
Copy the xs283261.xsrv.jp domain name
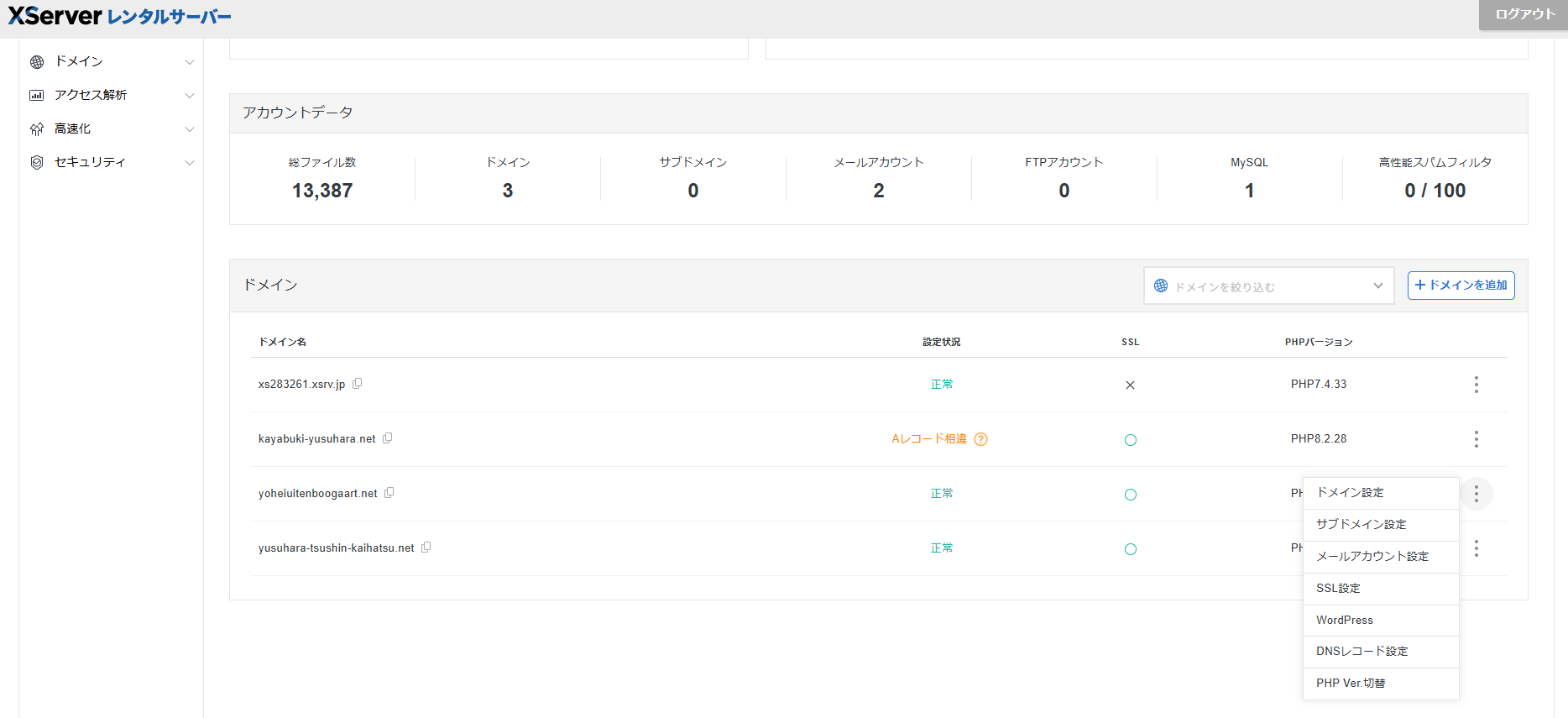tap(358, 384)
